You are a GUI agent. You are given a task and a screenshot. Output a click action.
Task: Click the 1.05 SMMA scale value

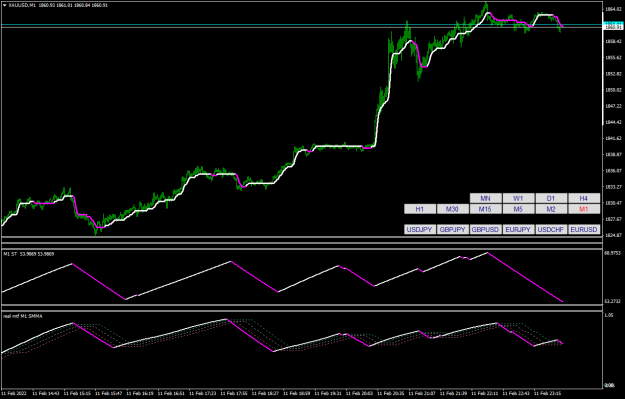pyautogui.click(x=609, y=315)
